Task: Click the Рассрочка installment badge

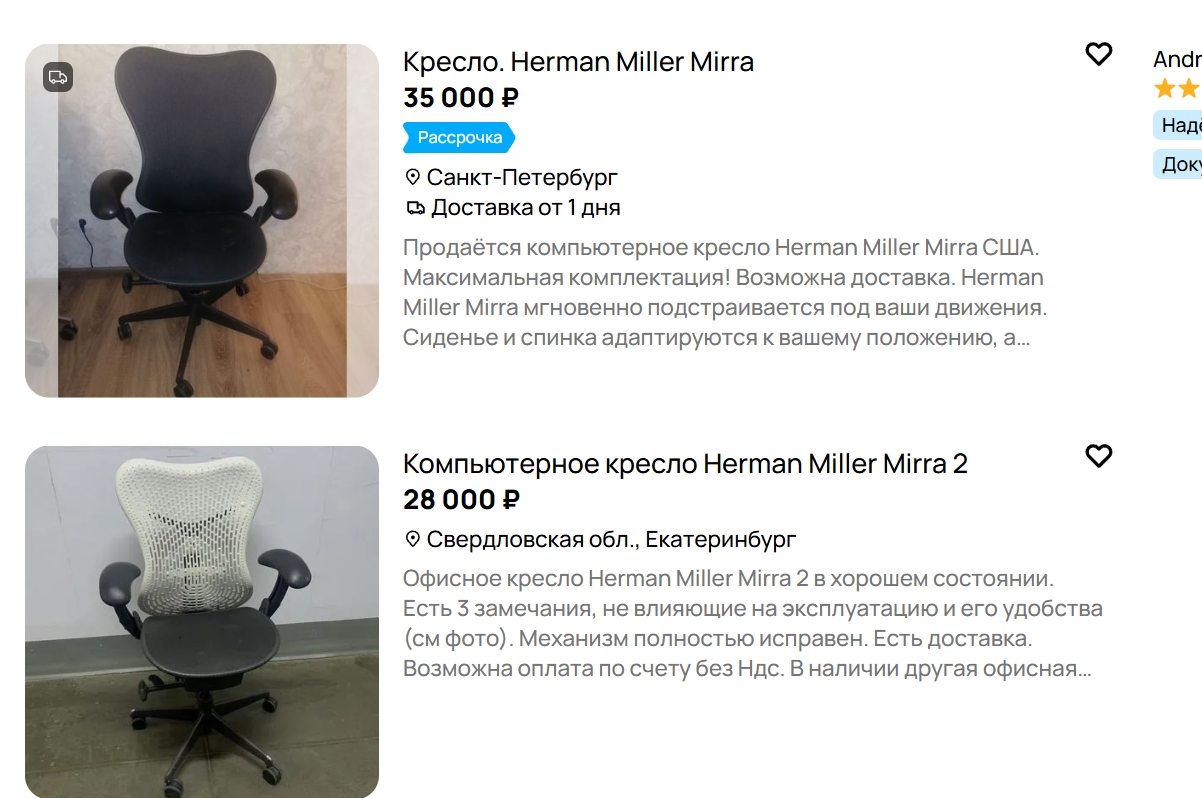Action: click(459, 138)
